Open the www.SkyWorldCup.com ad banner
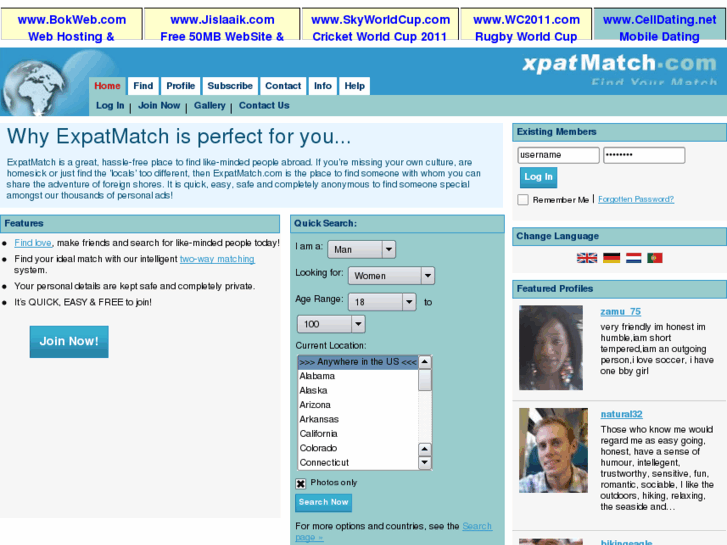Viewport: 727px width, 545px height. tap(380, 24)
